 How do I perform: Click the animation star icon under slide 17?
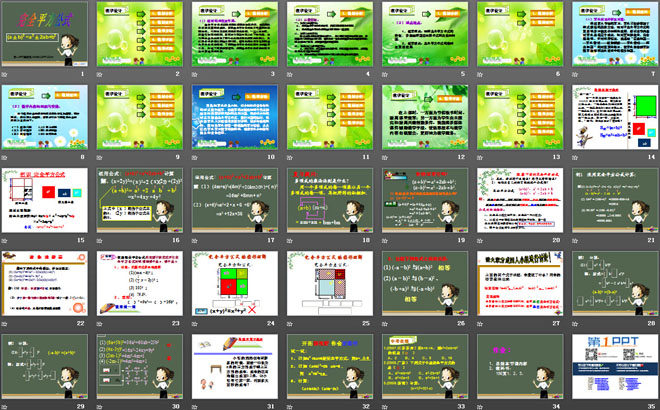[194, 241]
